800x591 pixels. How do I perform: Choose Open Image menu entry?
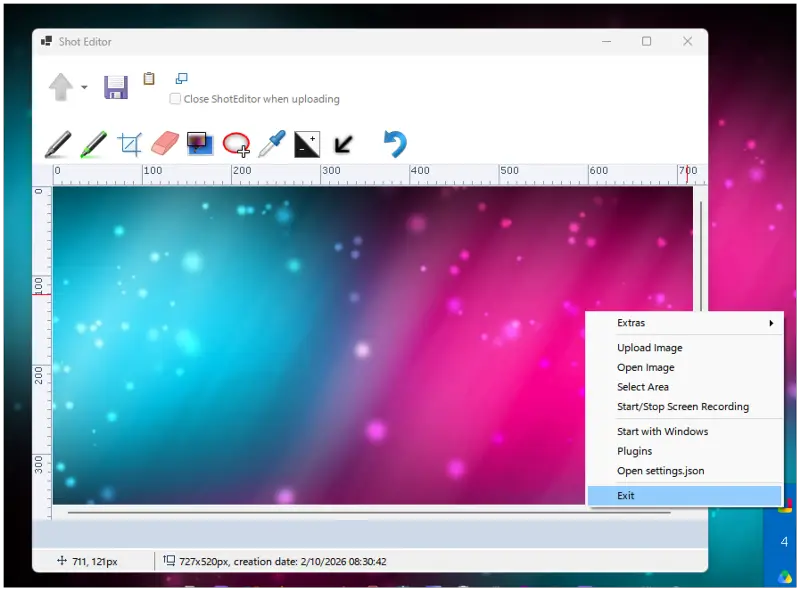684,367
